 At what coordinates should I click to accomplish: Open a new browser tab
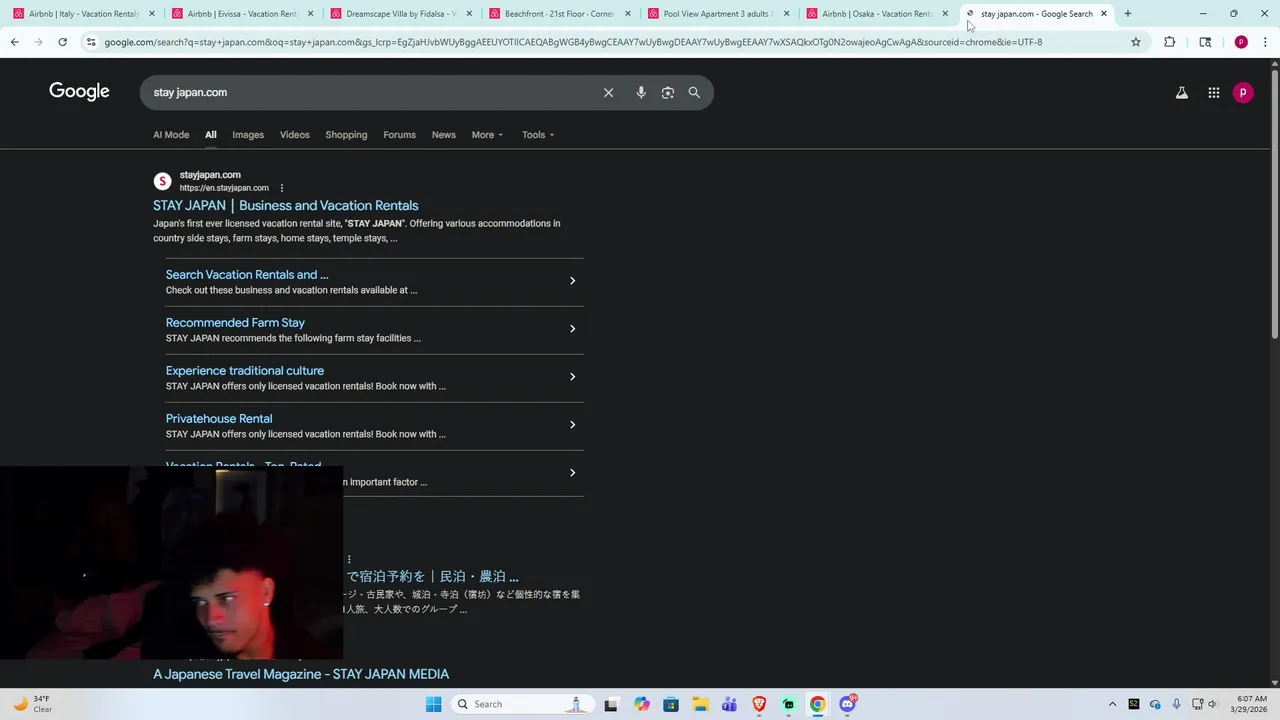coord(1128,14)
